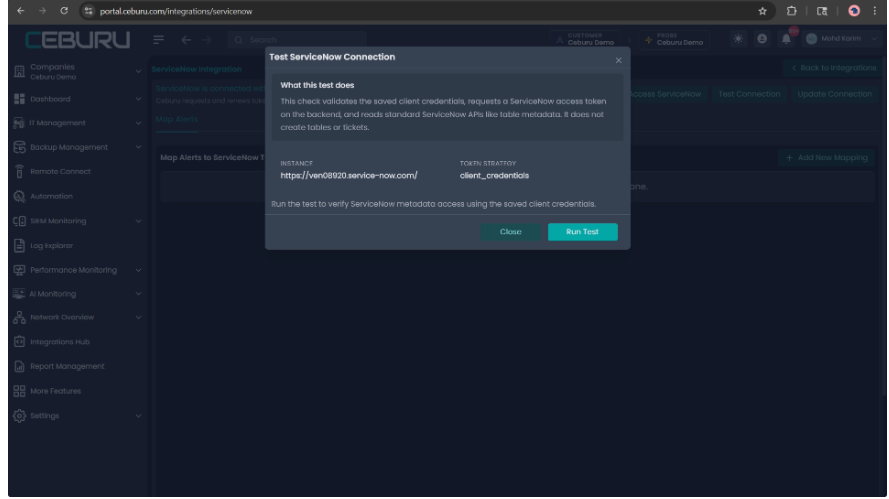The height and width of the screenshot is (499, 889).
Task: Click the round icon left of the bell
Action: [762, 39]
